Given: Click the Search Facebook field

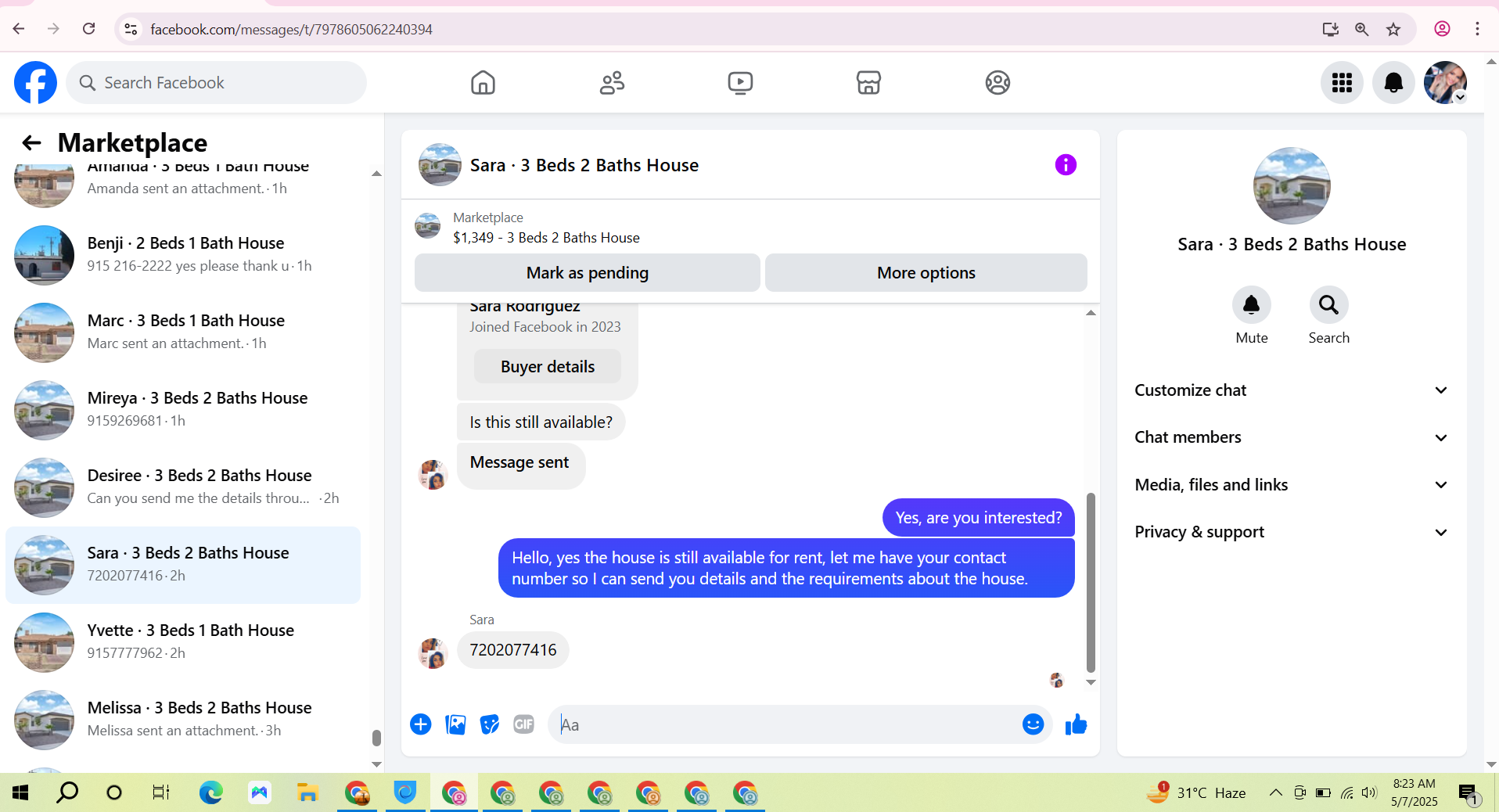Looking at the screenshot, I should tap(217, 83).
